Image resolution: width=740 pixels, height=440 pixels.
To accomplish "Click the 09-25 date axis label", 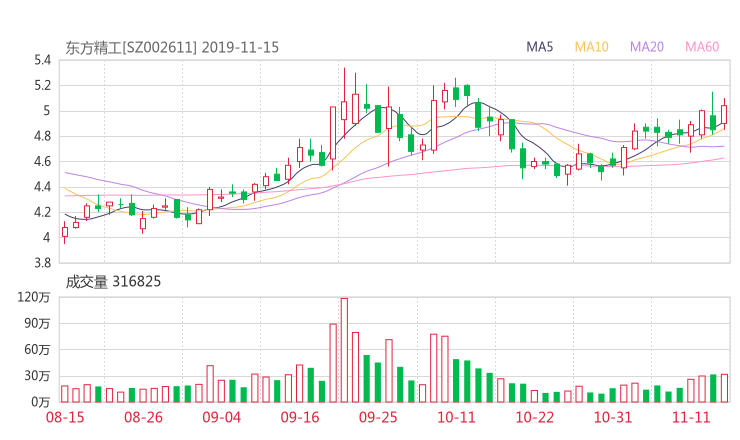I will tap(378, 417).
